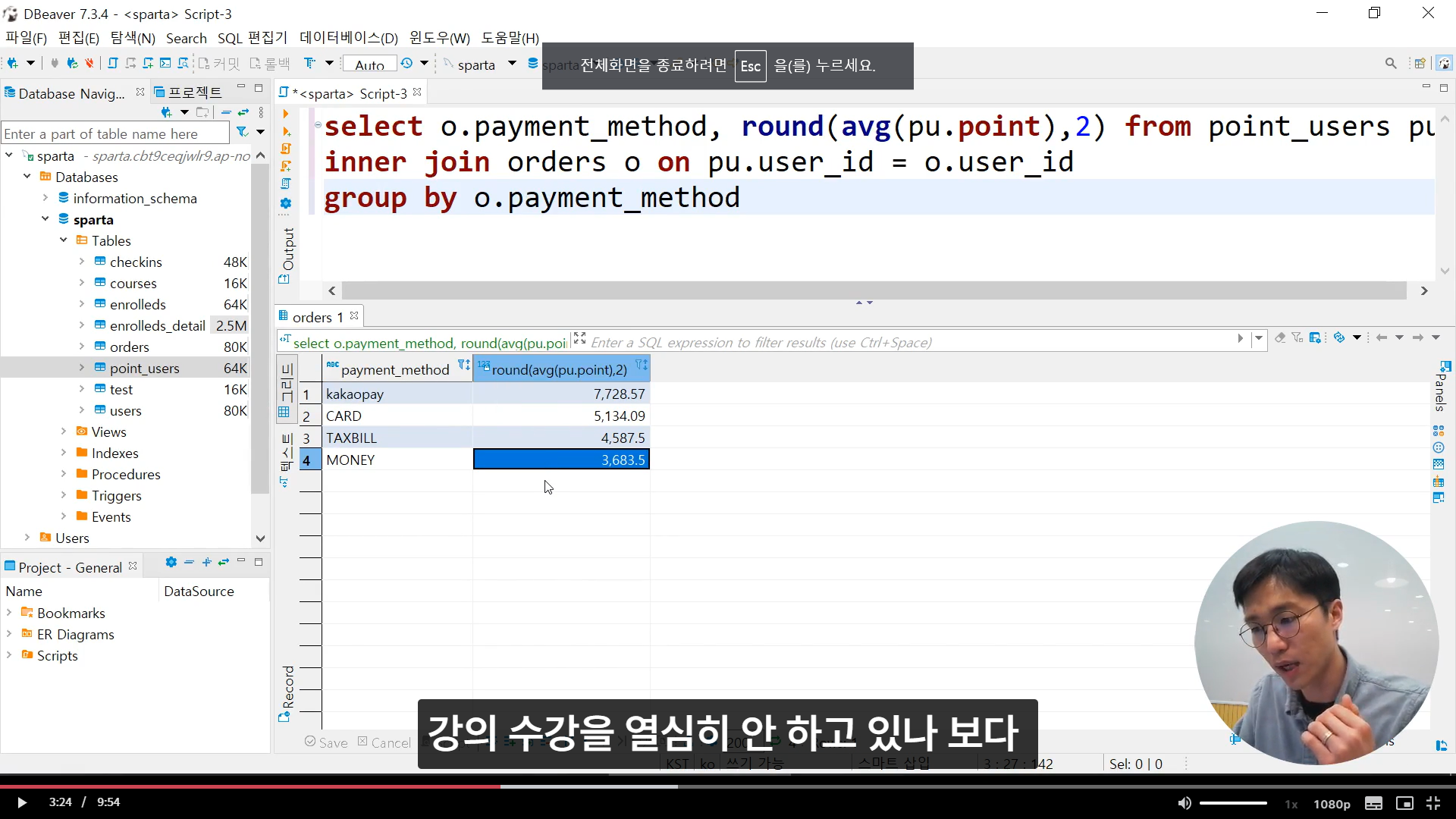Click the transaction mode T icon
Image resolution: width=1456 pixels, height=819 pixels.
pos(309,64)
